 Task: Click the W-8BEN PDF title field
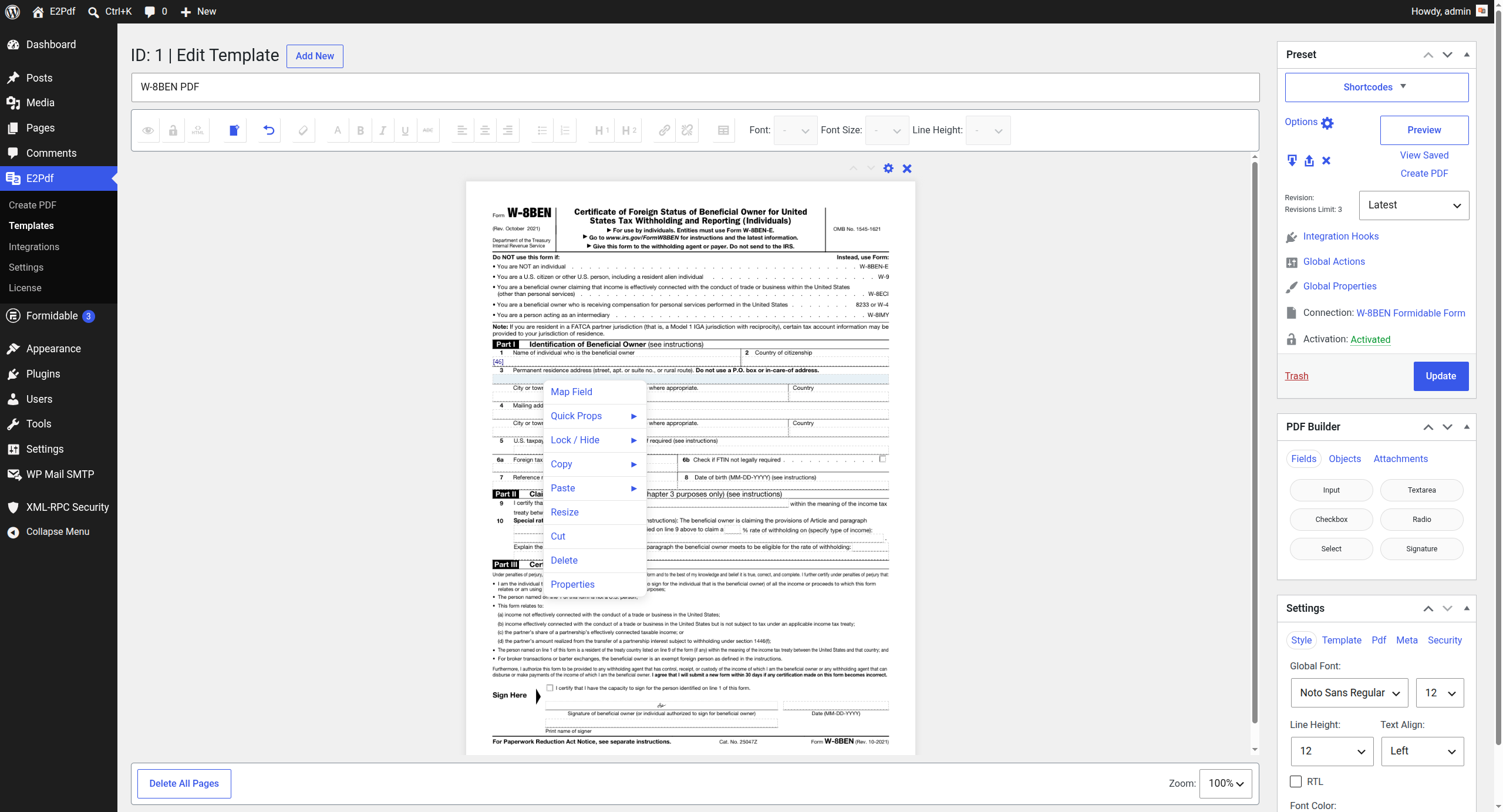tap(695, 87)
